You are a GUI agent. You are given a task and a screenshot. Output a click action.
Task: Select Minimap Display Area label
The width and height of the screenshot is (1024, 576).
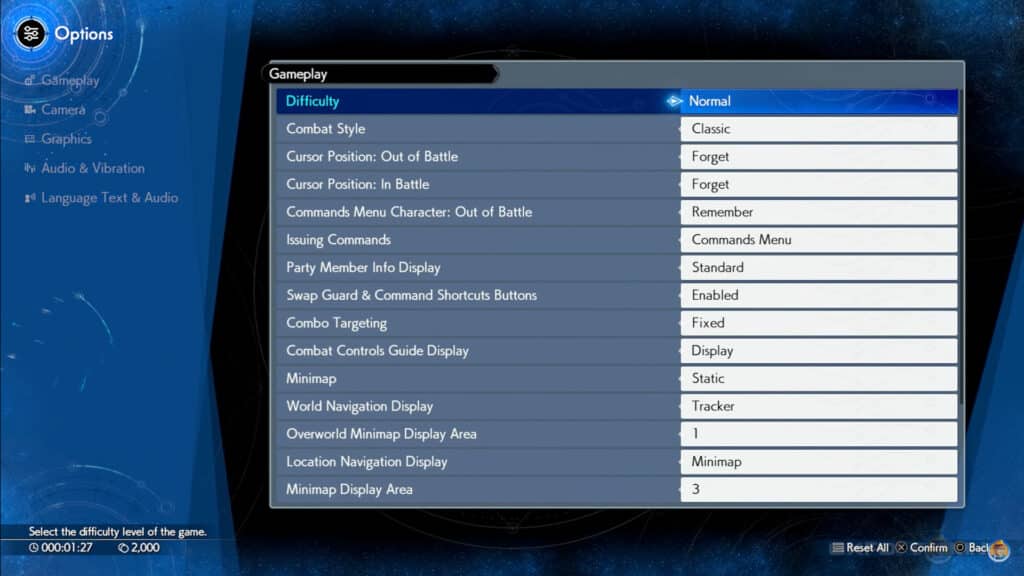pyautogui.click(x=349, y=489)
